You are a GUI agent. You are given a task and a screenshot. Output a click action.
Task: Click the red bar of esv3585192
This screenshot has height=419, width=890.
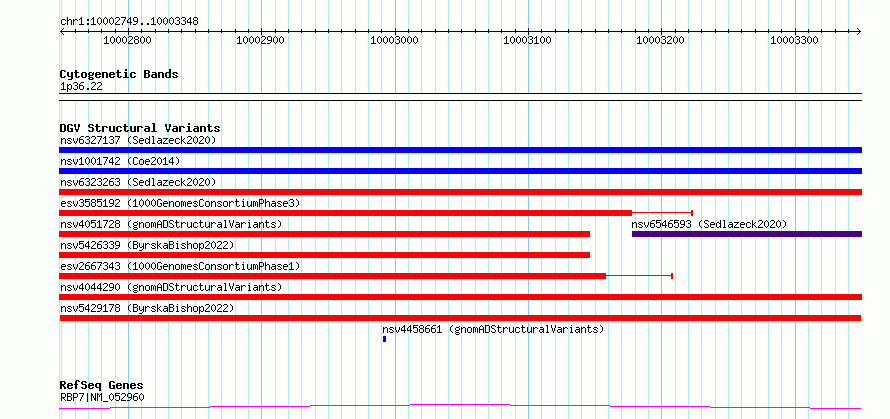[x=346, y=213]
